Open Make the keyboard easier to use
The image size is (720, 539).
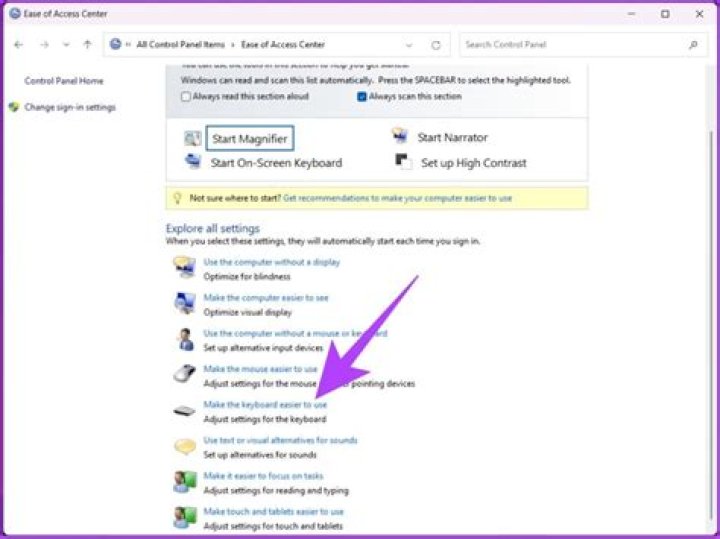[x=265, y=404]
